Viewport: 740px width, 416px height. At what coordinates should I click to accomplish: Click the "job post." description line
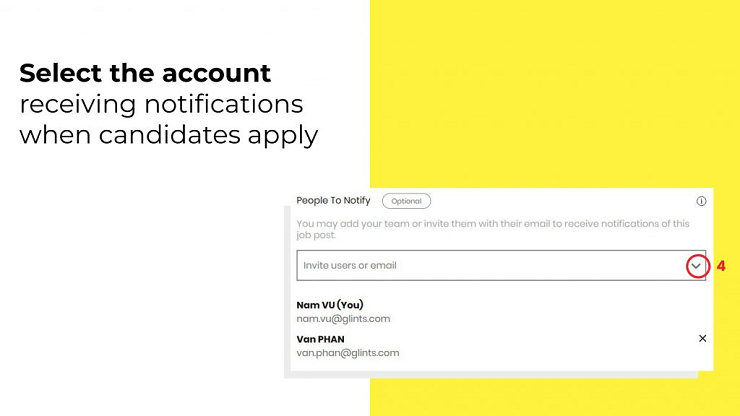pyautogui.click(x=316, y=235)
